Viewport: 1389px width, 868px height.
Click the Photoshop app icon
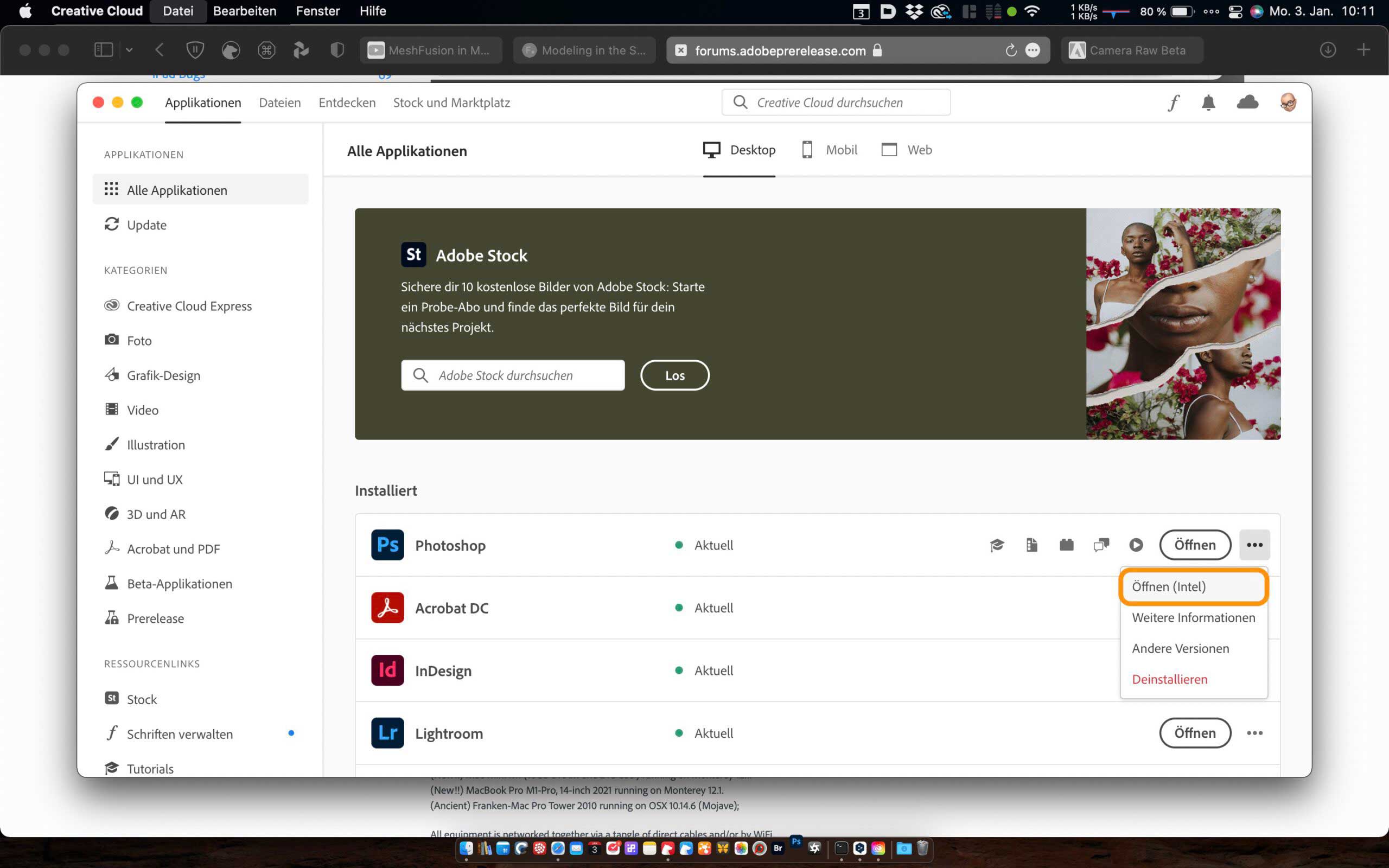point(387,545)
